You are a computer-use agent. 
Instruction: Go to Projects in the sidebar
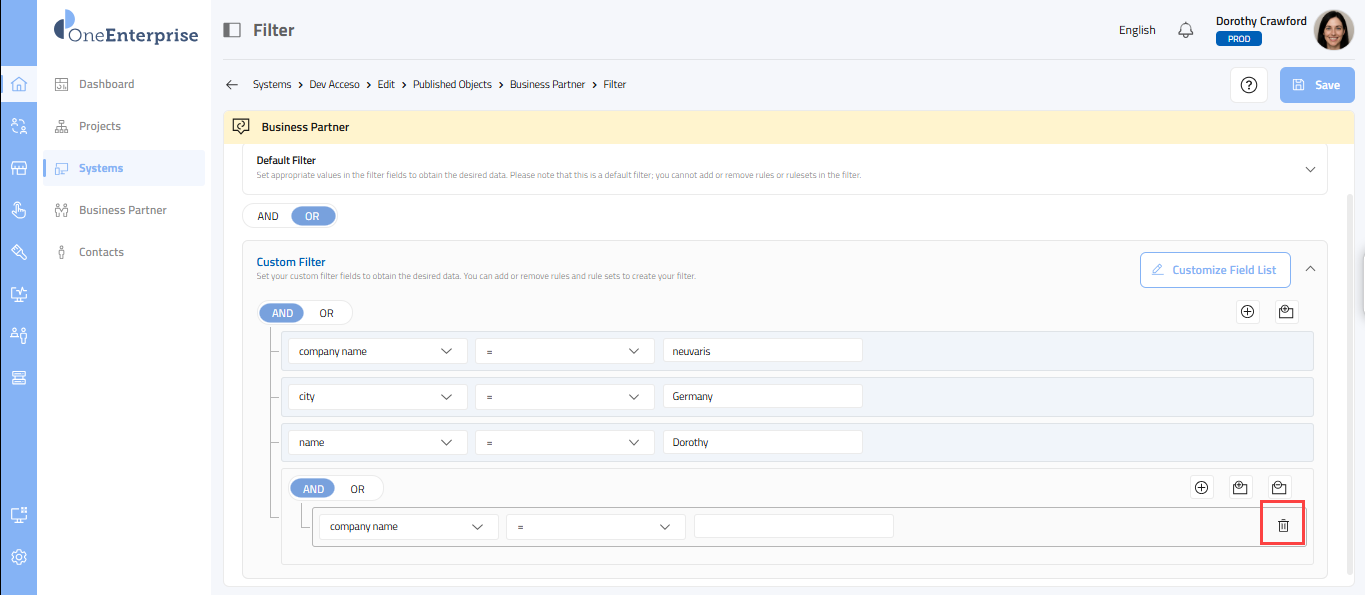coord(99,126)
